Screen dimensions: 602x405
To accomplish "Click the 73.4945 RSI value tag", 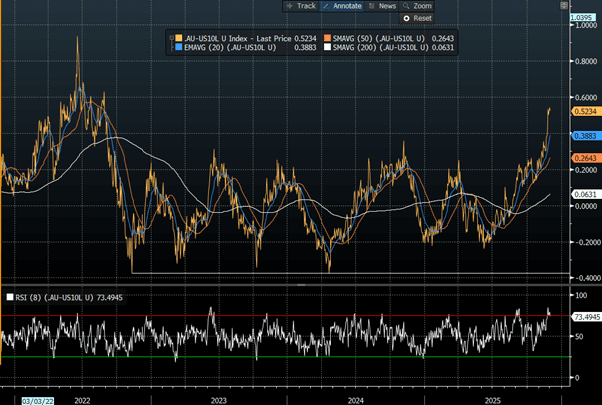I will tap(583, 317).
